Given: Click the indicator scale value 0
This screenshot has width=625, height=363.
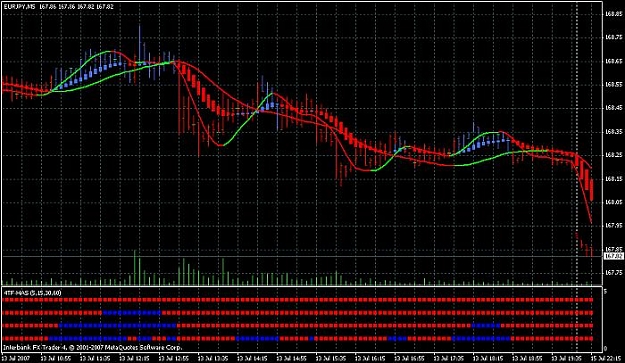Looking at the screenshot, I should click(605, 349).
